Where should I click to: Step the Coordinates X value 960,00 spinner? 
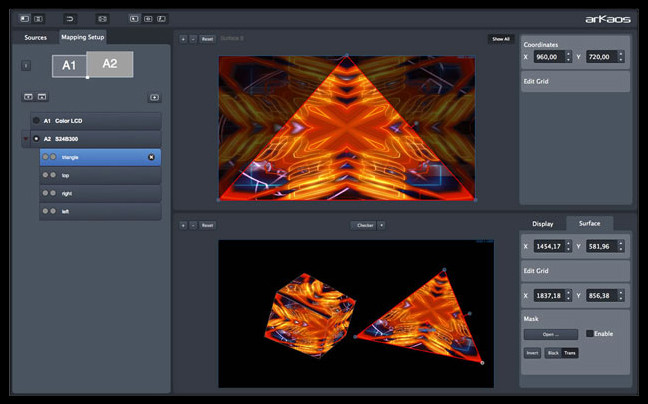click(568, 57)
